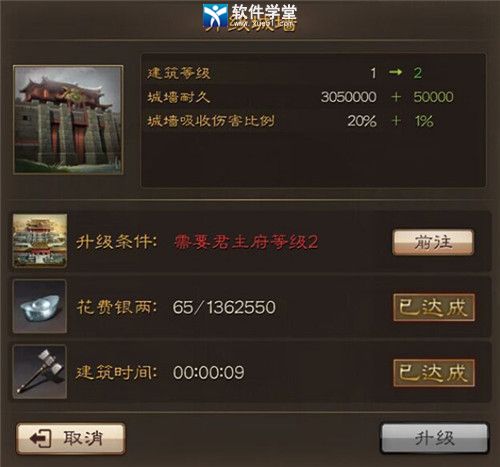Click the silver cost value 65/1362550
The width and height of the screenshot is (500, 467).
click(224, 307)
